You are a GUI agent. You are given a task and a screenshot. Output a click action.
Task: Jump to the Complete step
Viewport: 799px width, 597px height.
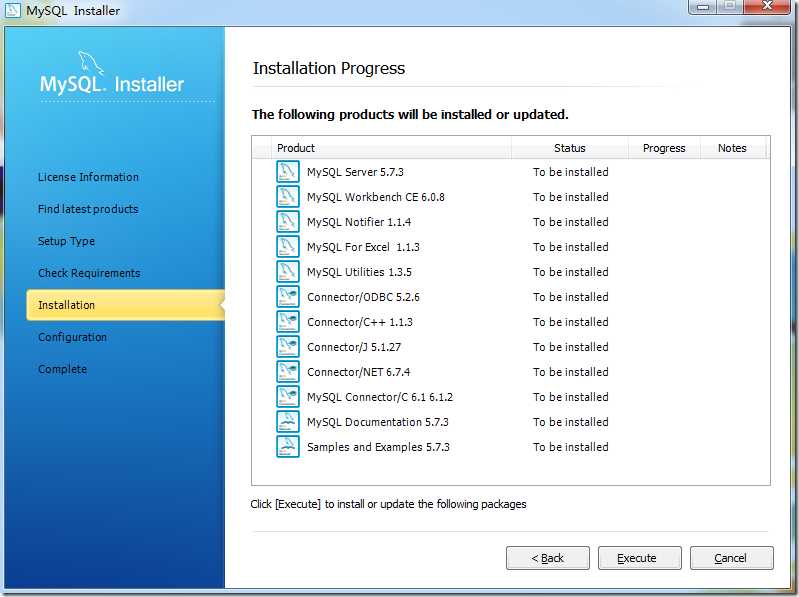62,369
